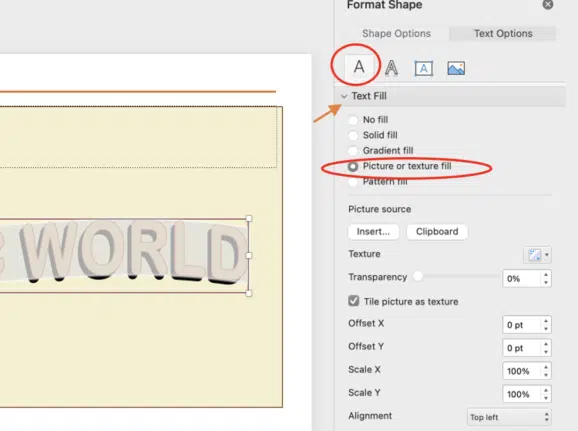578x431 pixels.
Task: Uncheck Tile picture as texture
Action: coord(354,301)
